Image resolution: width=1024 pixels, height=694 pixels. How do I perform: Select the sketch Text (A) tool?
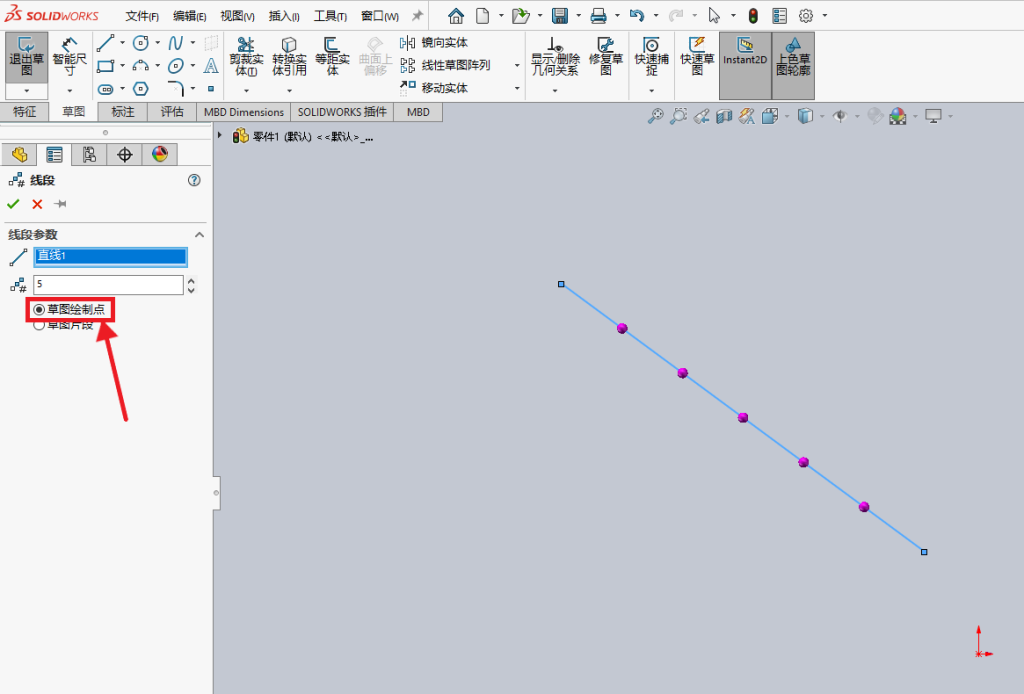pyautogui.click(x=210, y=66)
